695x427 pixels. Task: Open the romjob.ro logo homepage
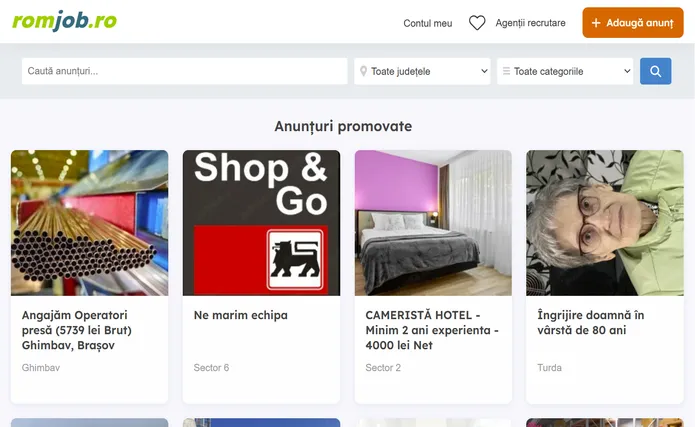64,20
